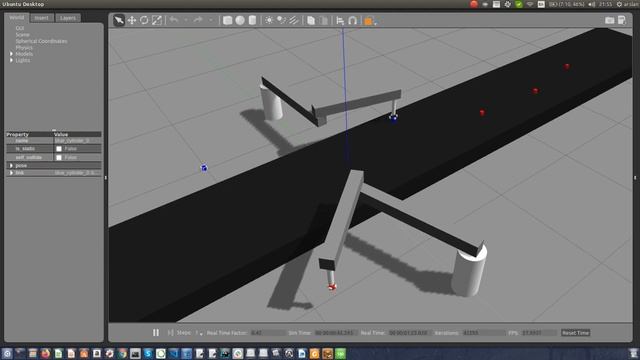Add a point light
640x360 pixels.
click(x=269, y=20)
